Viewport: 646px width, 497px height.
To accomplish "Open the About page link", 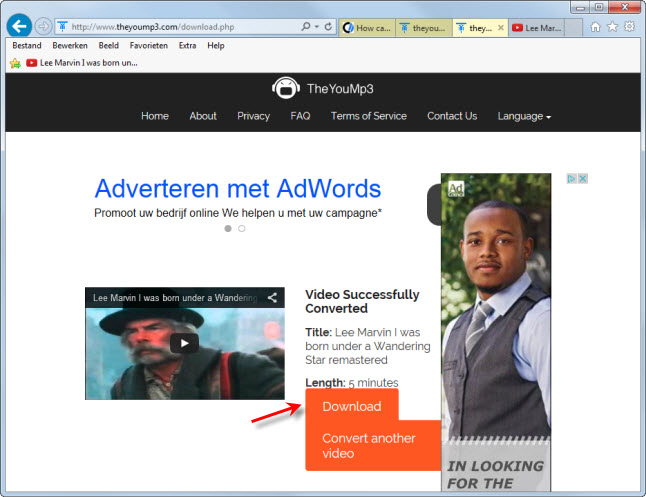I will pos(203,116).
